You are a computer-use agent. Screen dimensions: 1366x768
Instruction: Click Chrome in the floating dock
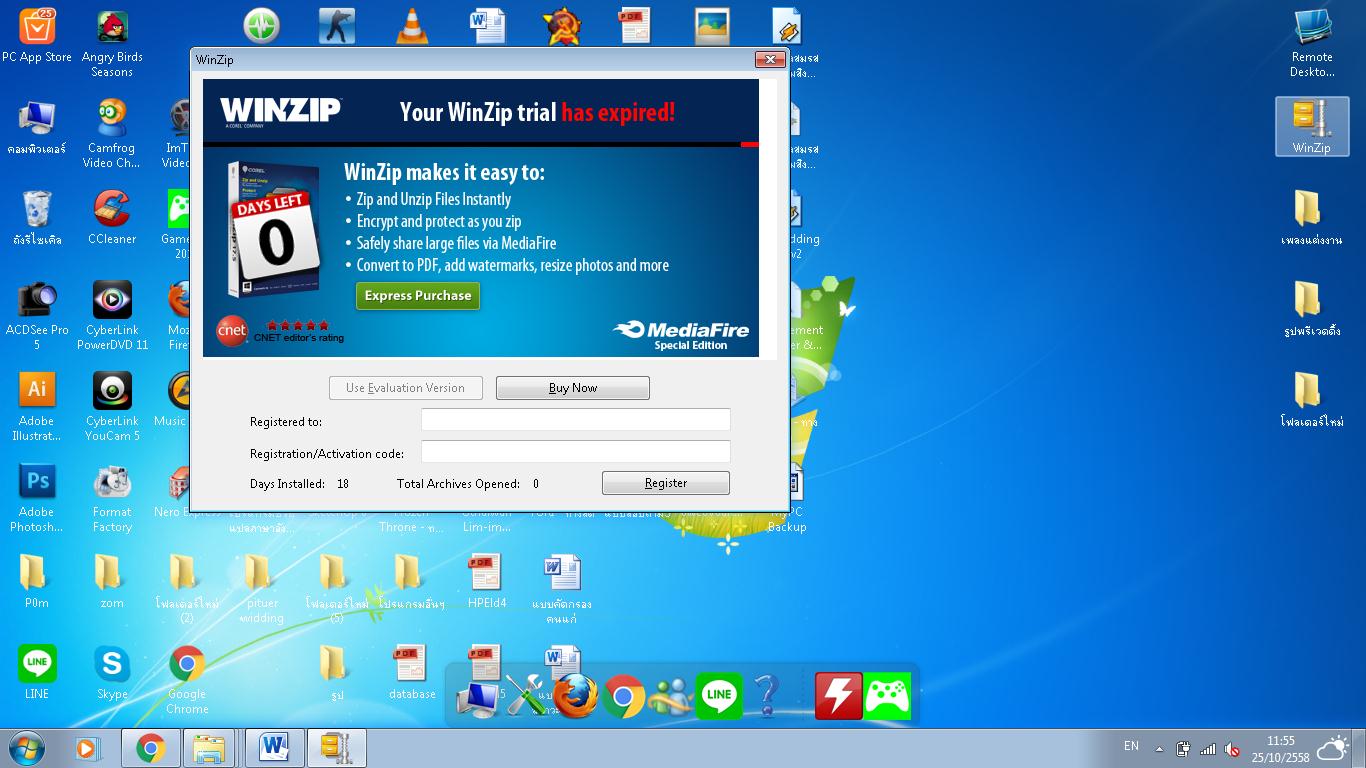[x=623, y=697]
